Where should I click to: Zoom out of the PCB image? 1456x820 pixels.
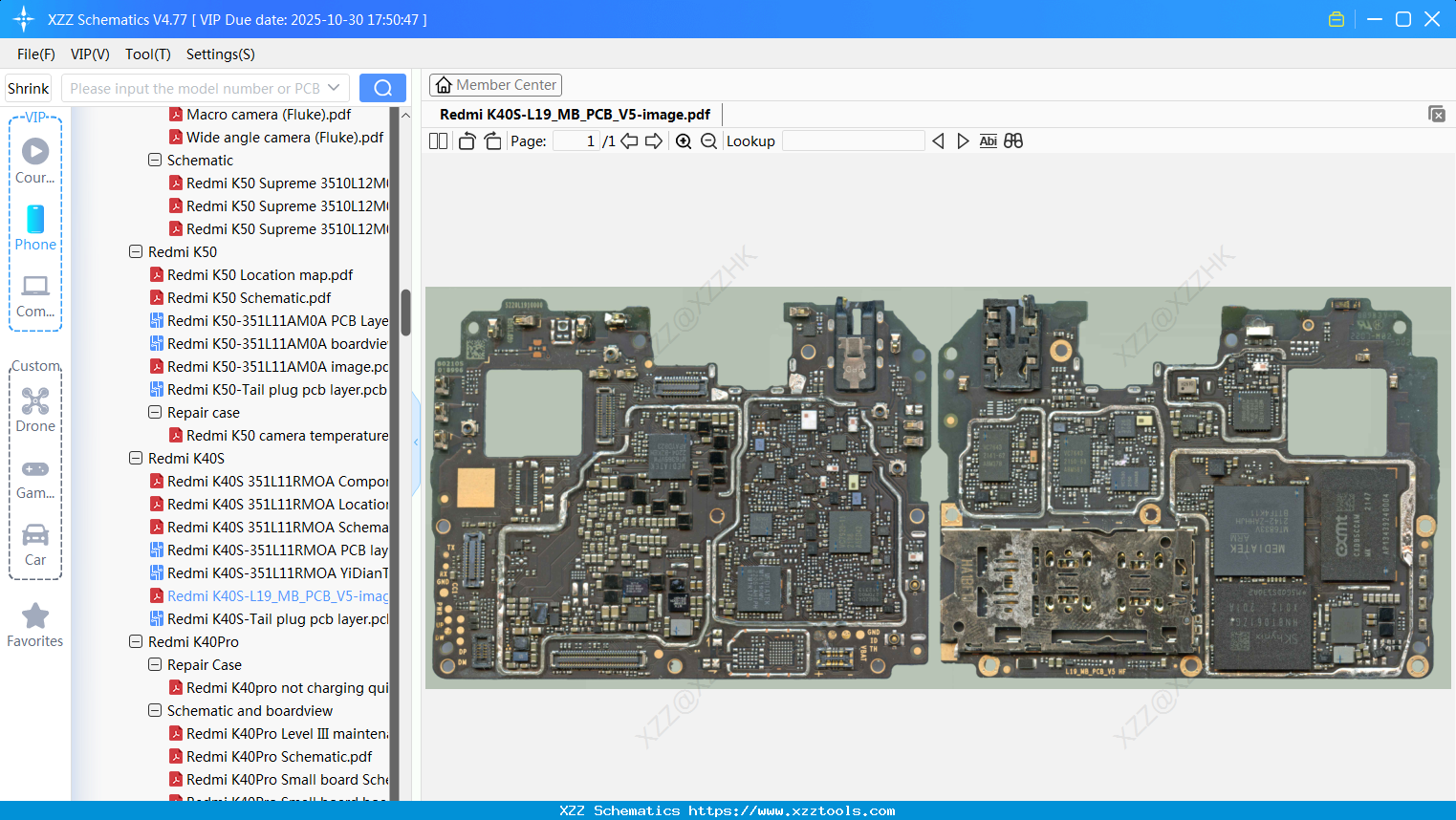pos(708,140)
